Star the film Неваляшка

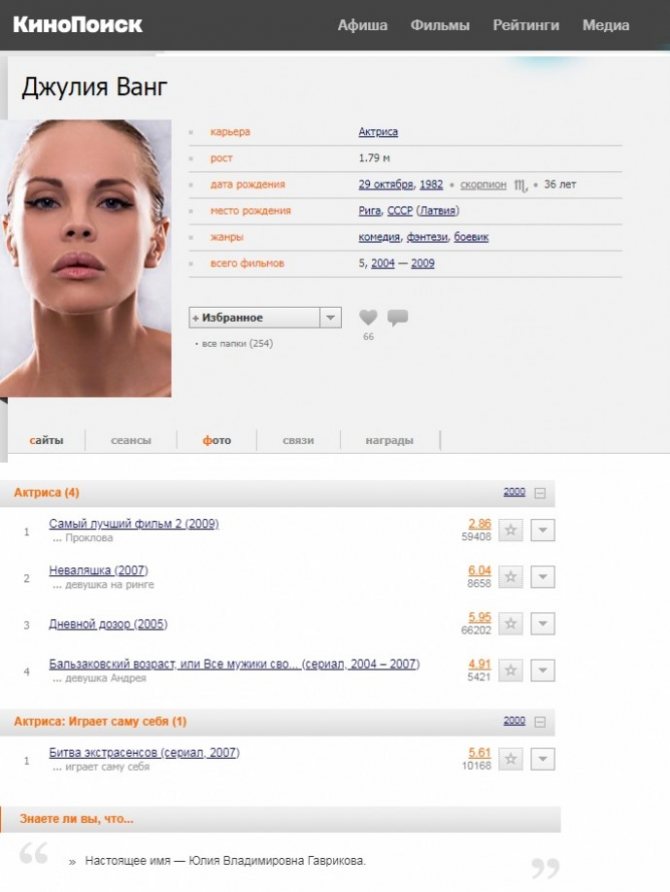[511, 577]
